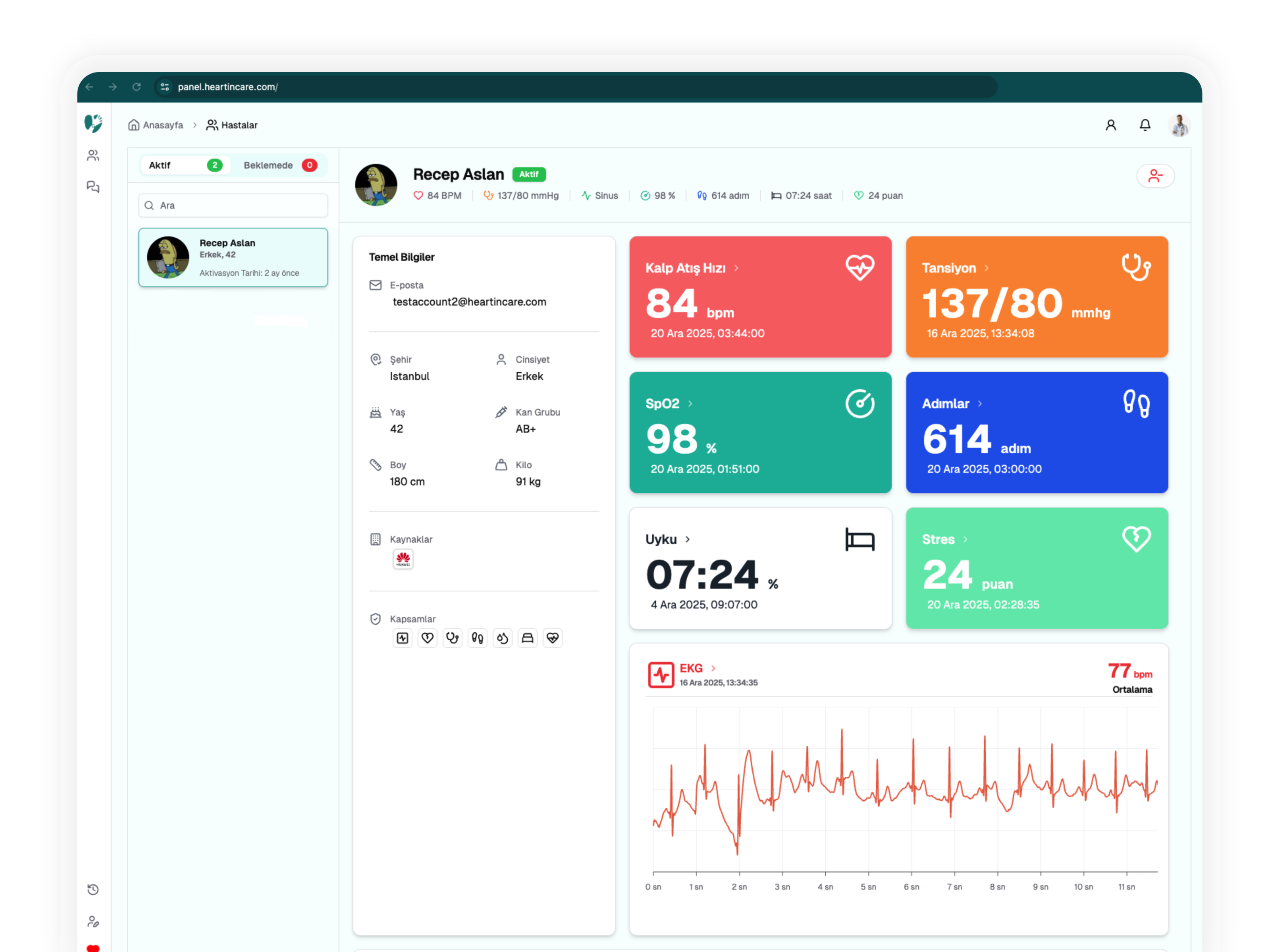
Task: Open the chat messages icon in left sidebar
Action: tap(93, 186)
